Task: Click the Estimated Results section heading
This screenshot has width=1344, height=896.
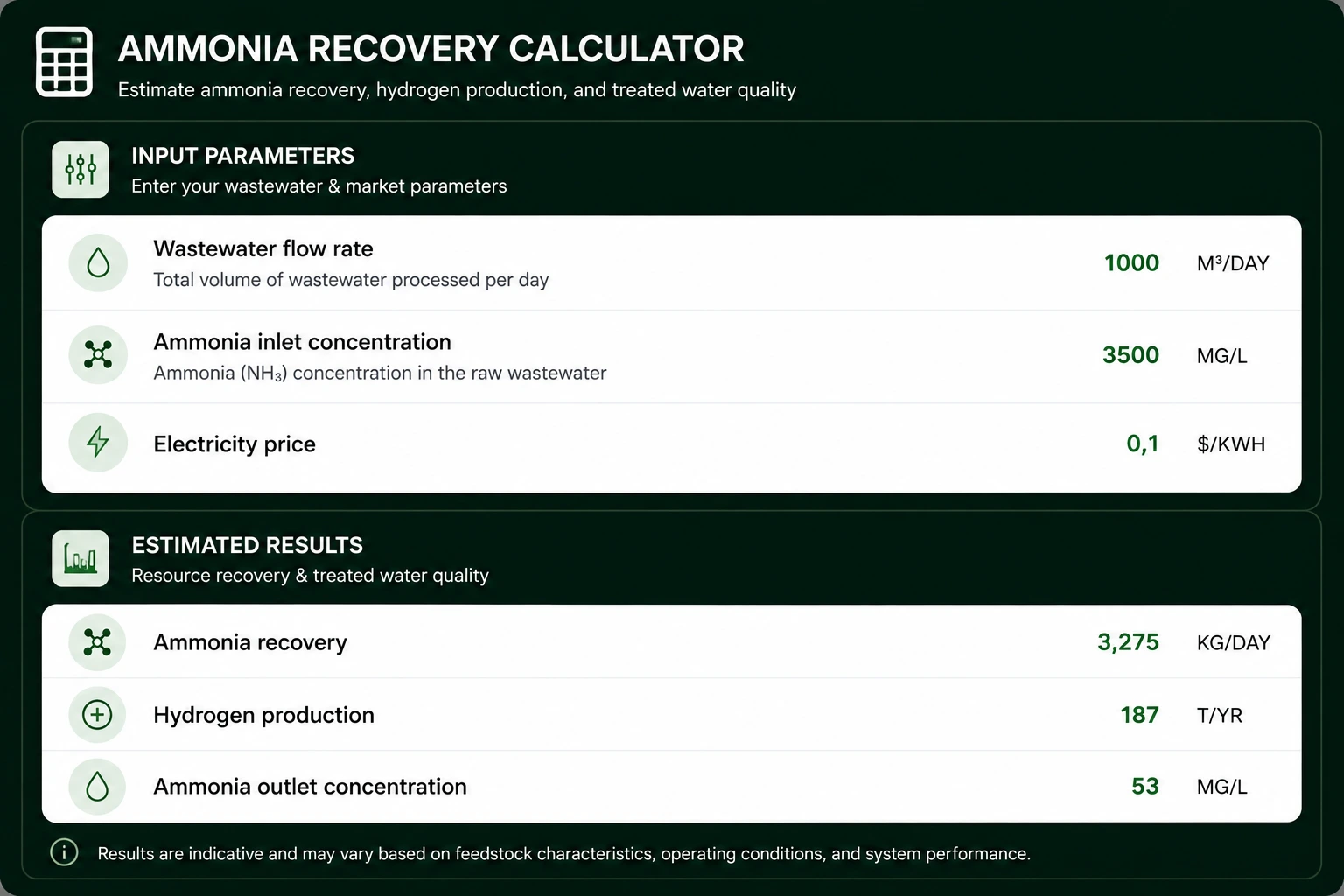Action: coord(247,545)
